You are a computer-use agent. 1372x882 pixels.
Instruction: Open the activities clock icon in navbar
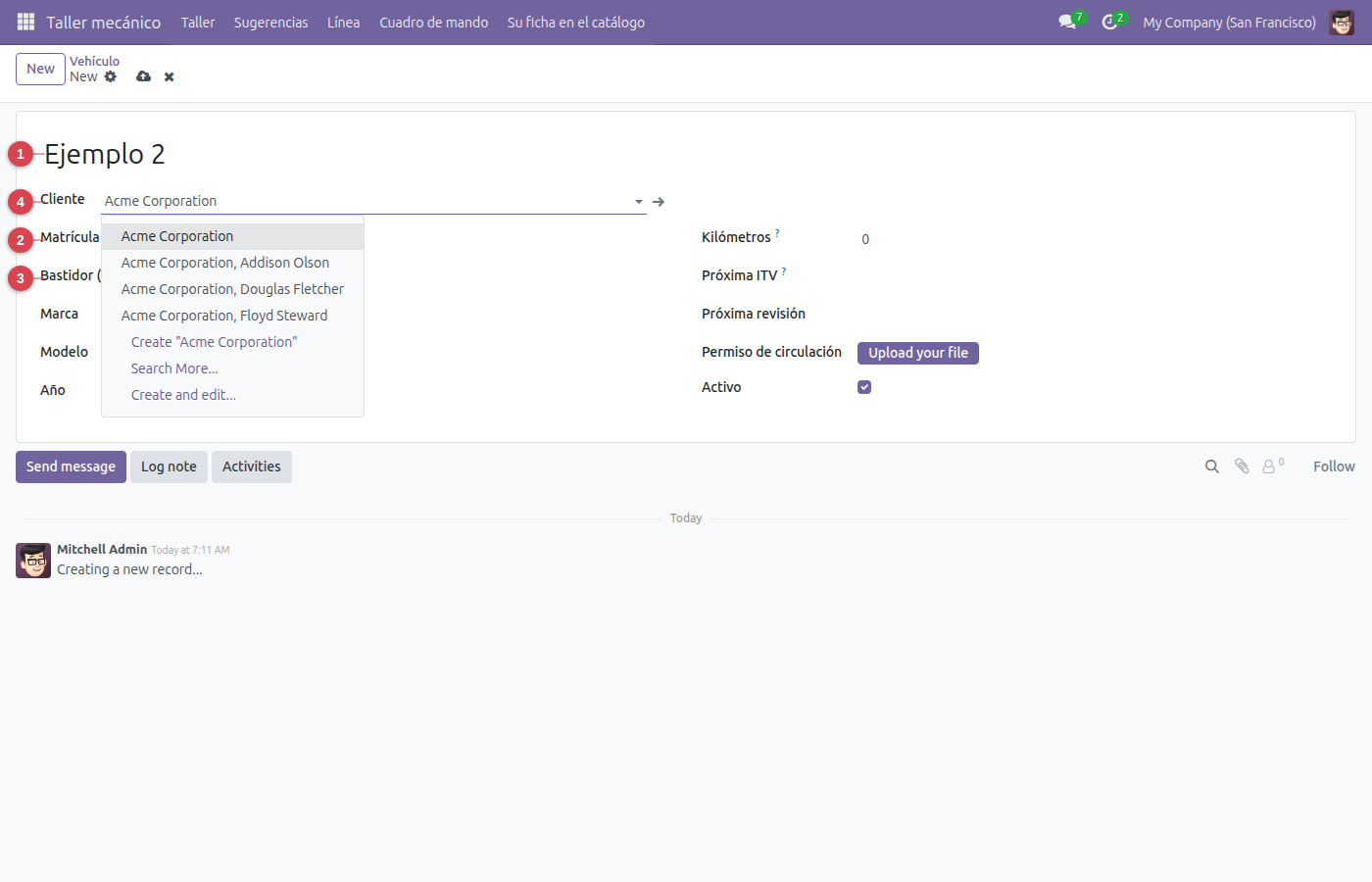tap(1109, 22)
